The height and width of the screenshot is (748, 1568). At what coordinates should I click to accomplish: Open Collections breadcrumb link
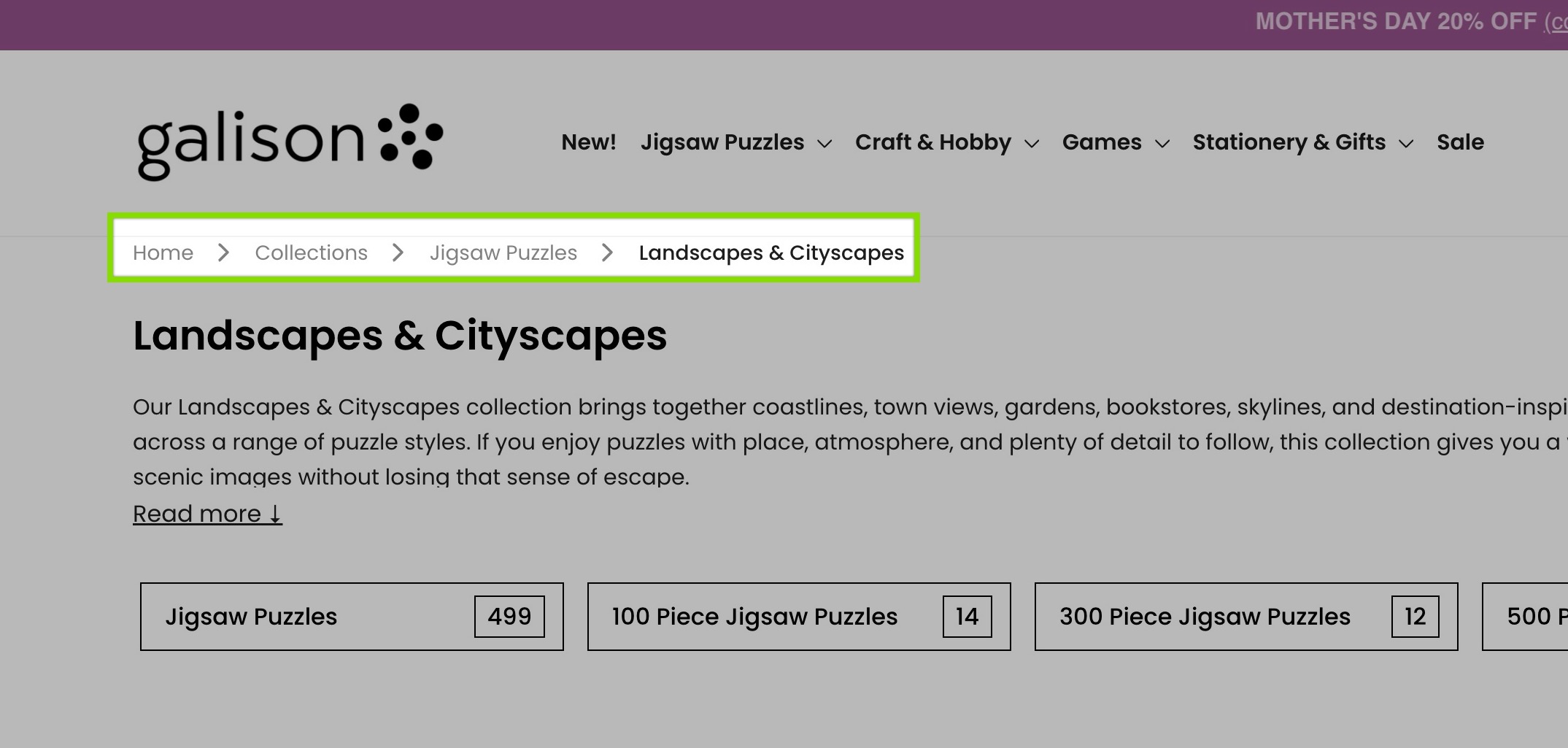coord(311,252)
